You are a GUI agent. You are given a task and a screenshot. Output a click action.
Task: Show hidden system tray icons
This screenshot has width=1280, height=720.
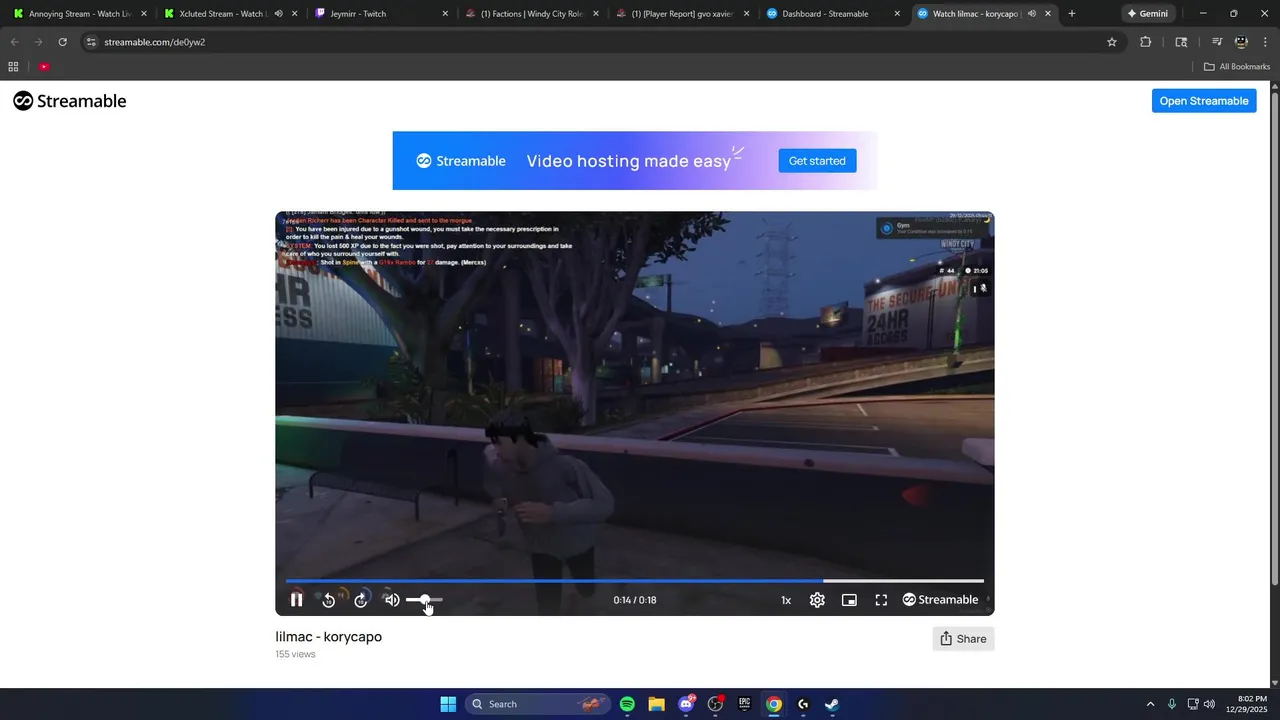tap(1150, 704)
